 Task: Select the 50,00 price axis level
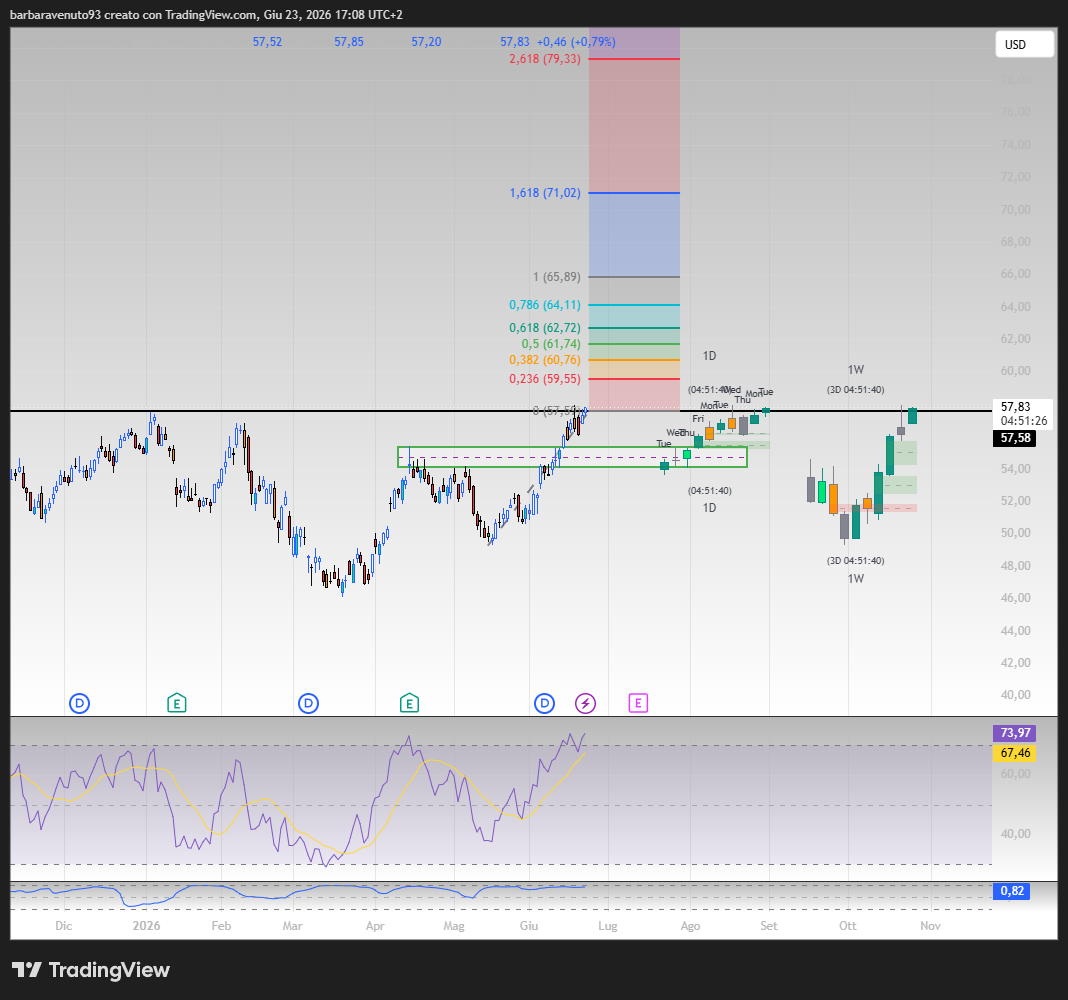[1016, 533]
